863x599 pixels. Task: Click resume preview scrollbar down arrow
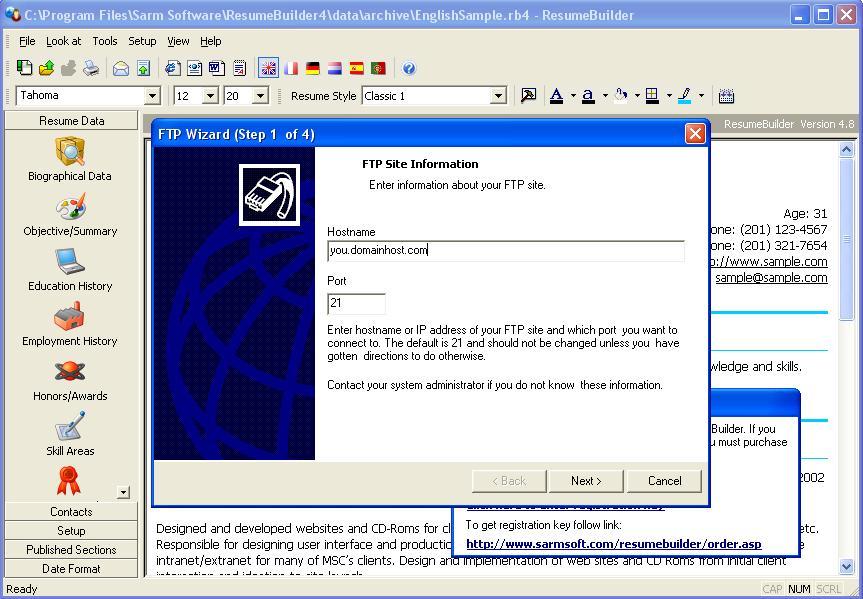tap(846, 566)
